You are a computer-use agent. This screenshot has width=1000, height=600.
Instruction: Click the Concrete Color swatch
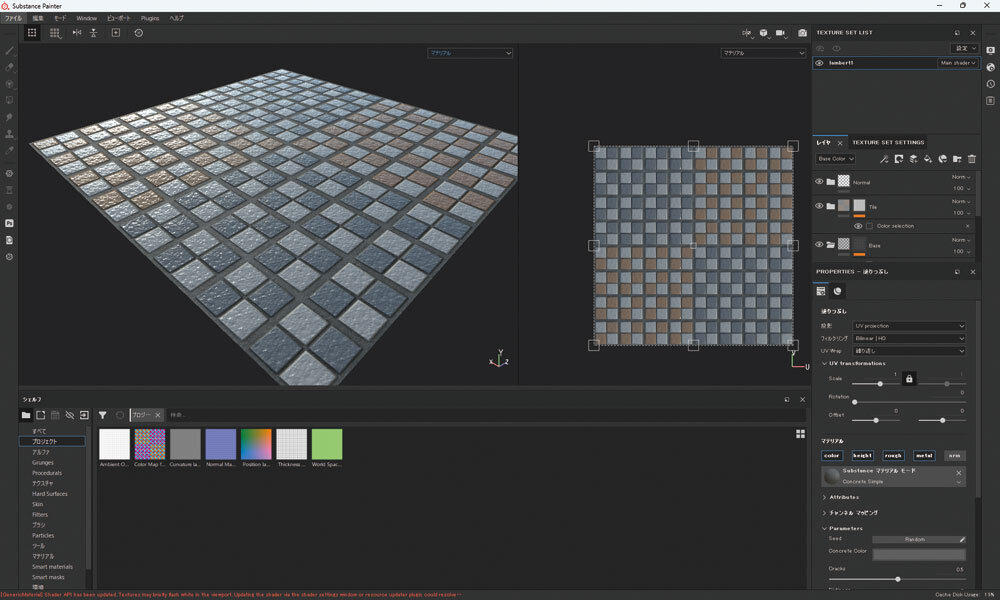click(x=918, y=554)
